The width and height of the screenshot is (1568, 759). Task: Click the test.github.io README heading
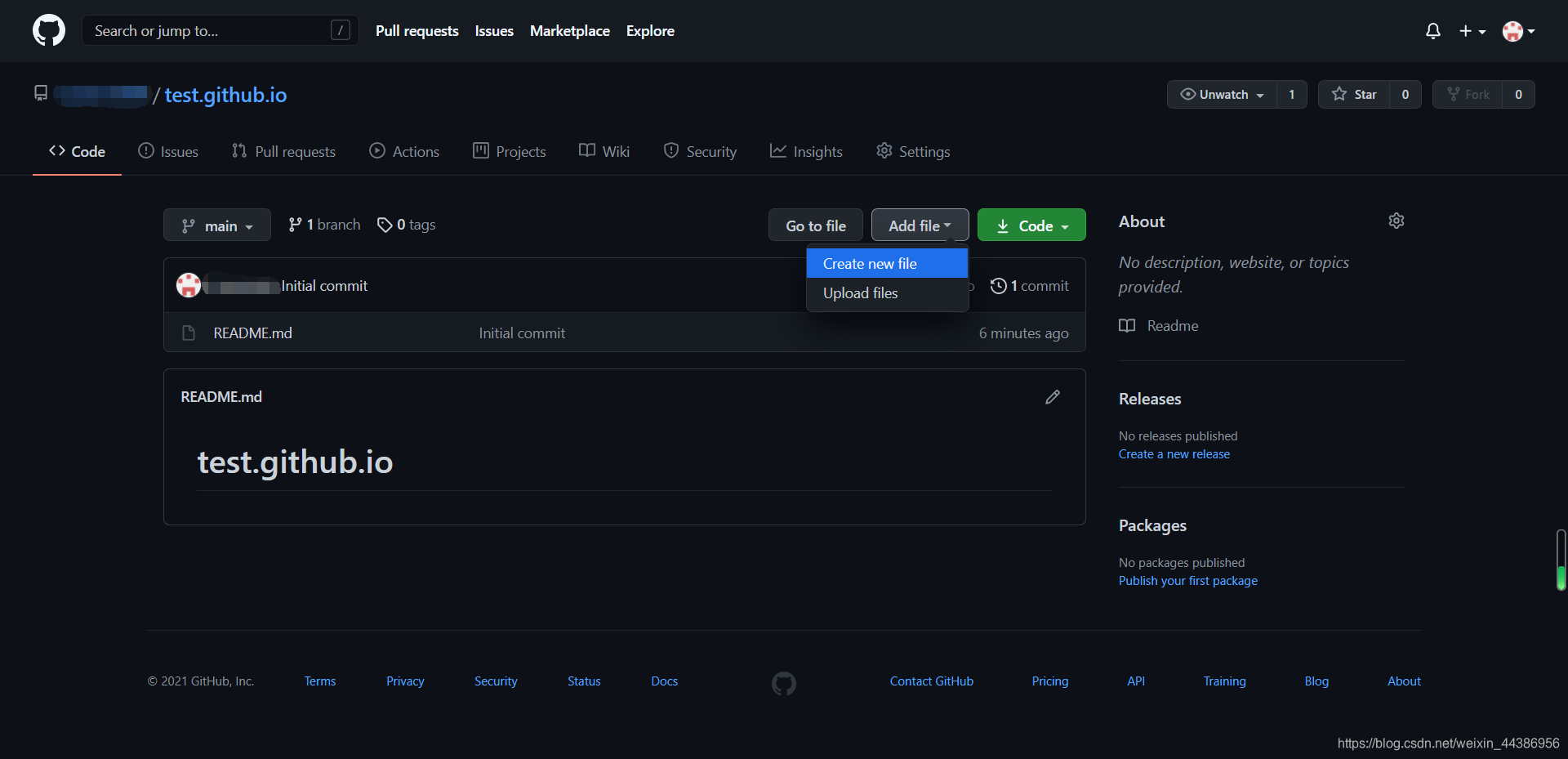[295, 462]
